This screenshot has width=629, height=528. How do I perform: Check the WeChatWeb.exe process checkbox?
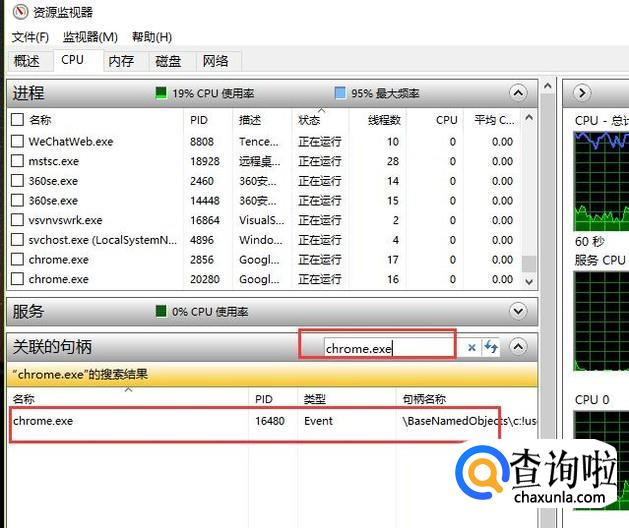point(17,141)
